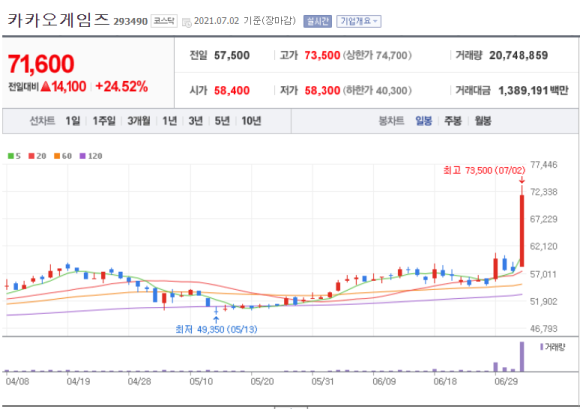The width and height of the screenshot is (580, 409).
Task: Click the 하한가 40,300 text
Action: click(x=377, y=91)
